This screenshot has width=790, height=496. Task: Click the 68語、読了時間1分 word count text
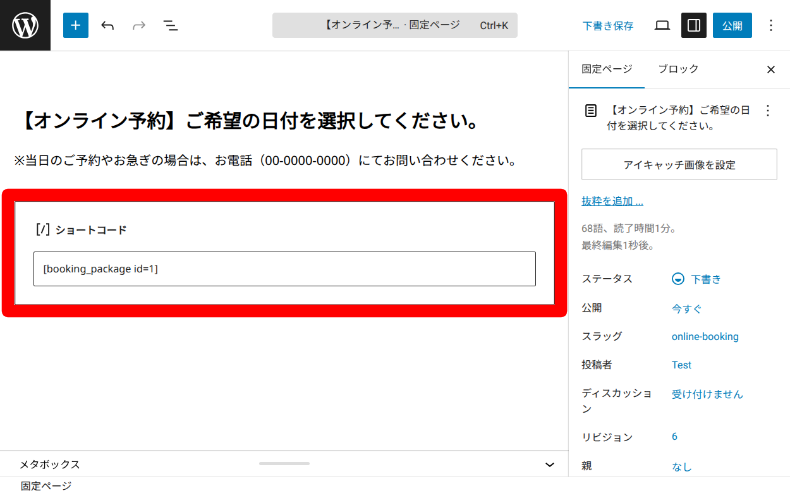[628, 228]
